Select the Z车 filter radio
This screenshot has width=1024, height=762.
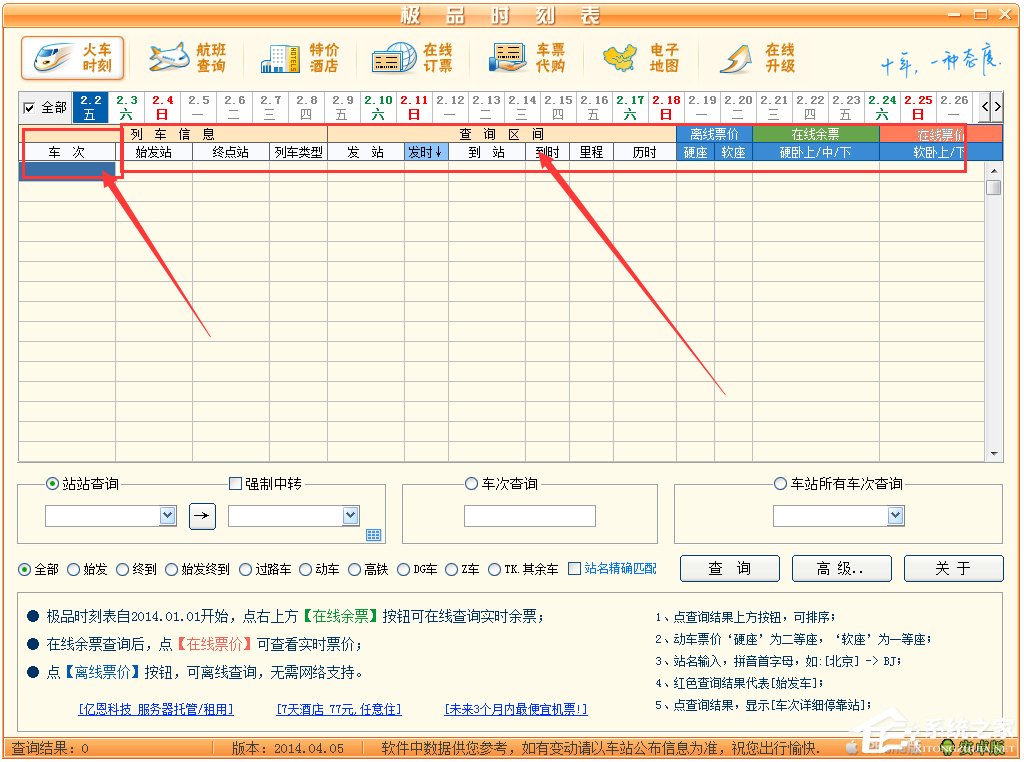click(x=451, y=569)
